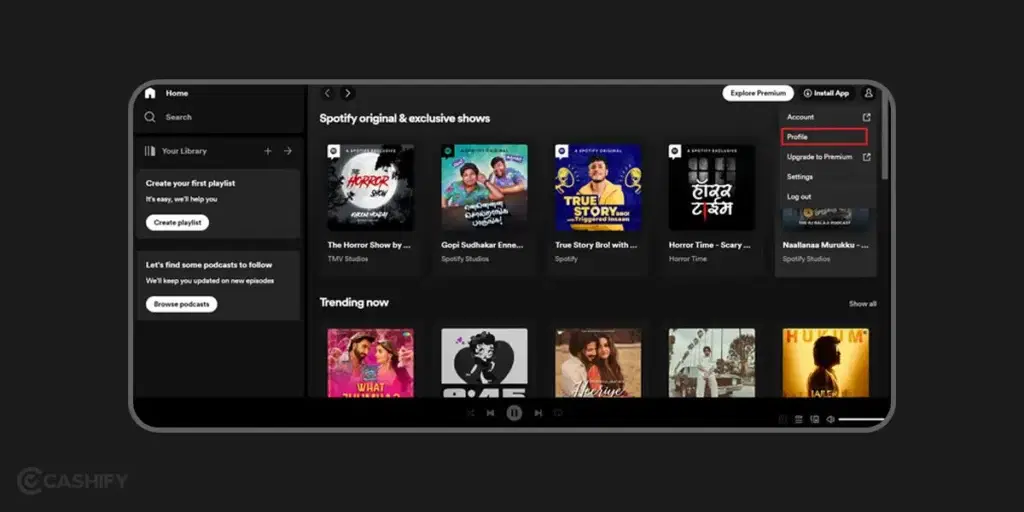
Task: Click the plus icon in Your Library
Action: pyautogui.click(x=268, y=151)
